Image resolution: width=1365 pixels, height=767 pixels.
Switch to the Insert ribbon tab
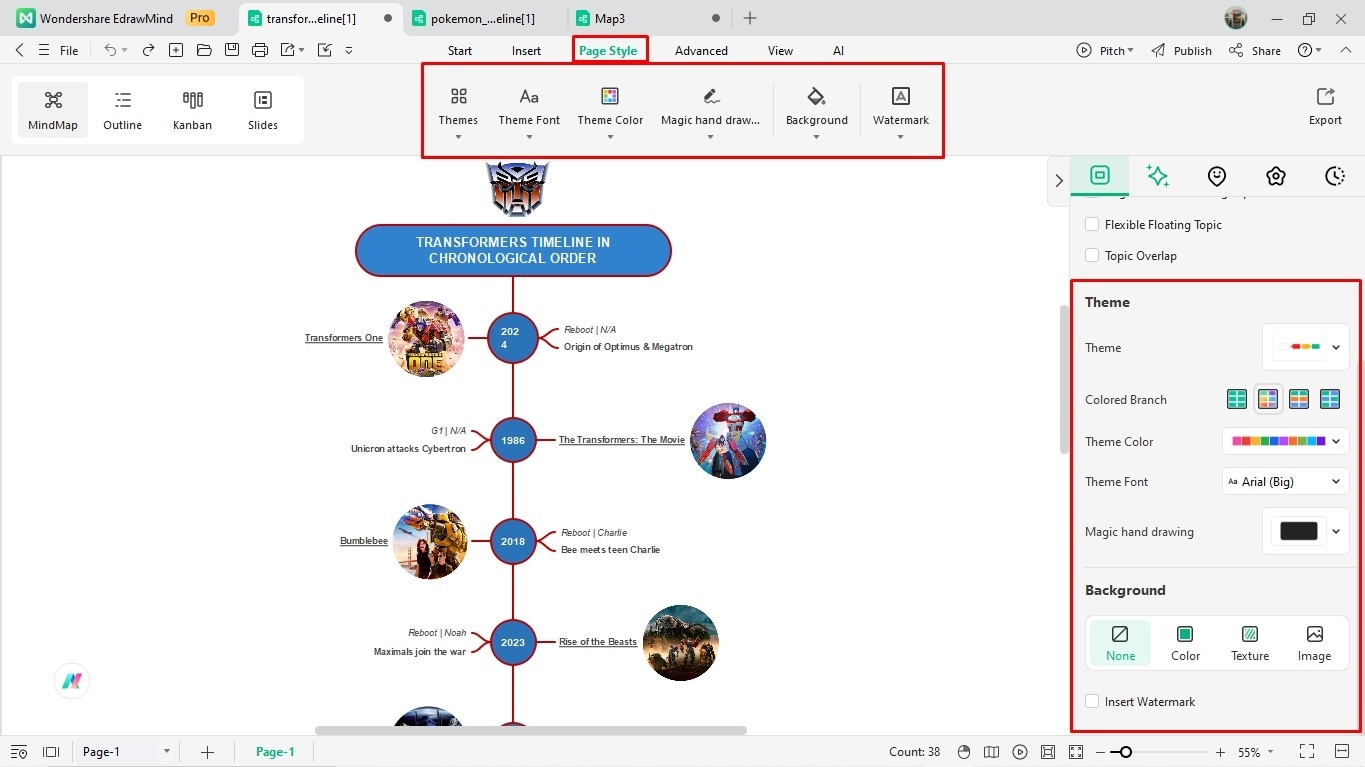[x=526, y=50]
